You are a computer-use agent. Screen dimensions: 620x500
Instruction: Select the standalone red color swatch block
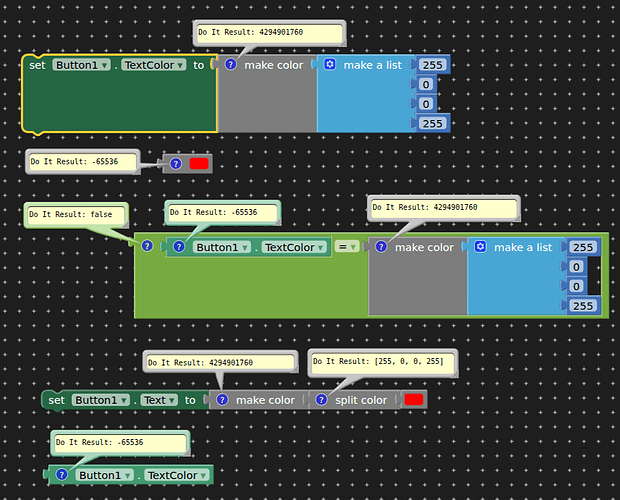tap(198, 163)
